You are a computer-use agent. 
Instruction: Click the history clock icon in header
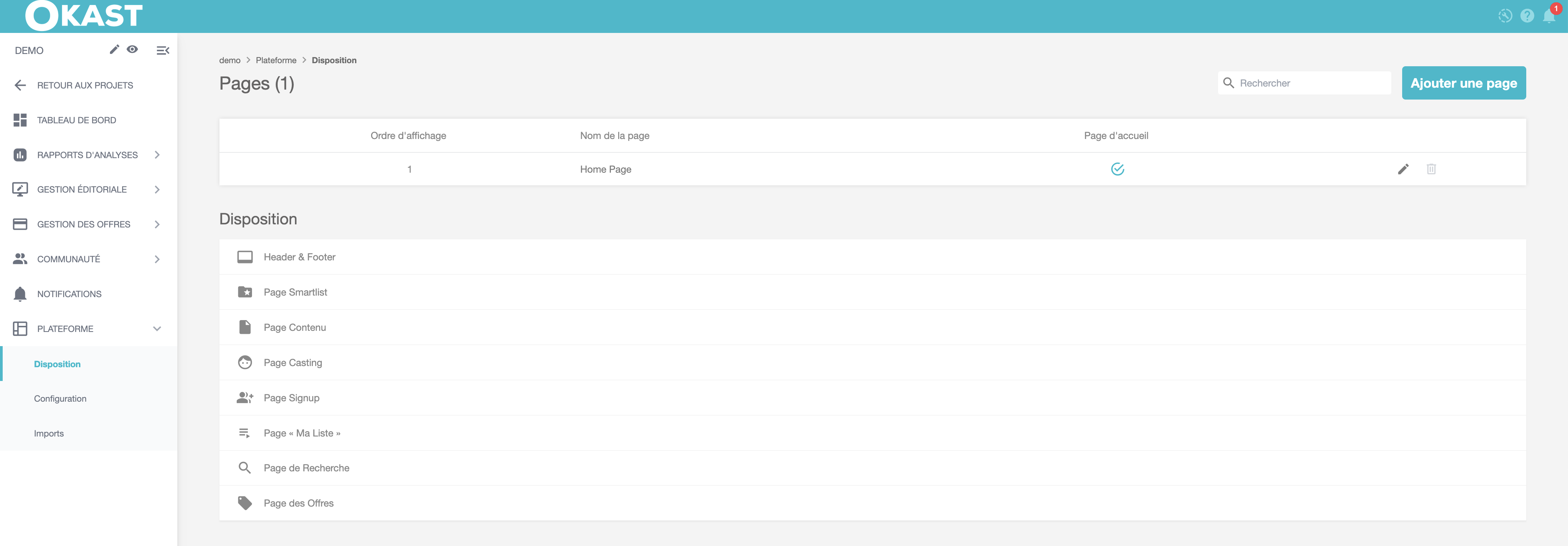pyautogui.click(x=1505, y=16)
